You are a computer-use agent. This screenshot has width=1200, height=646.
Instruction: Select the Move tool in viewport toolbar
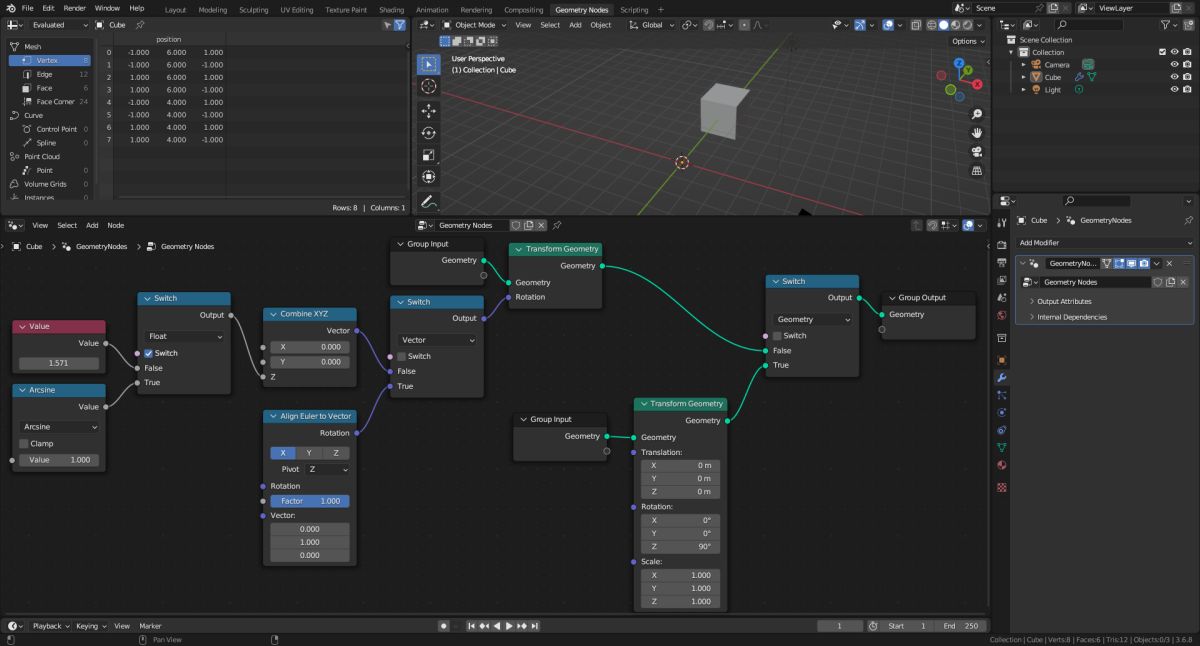(428, 110)
